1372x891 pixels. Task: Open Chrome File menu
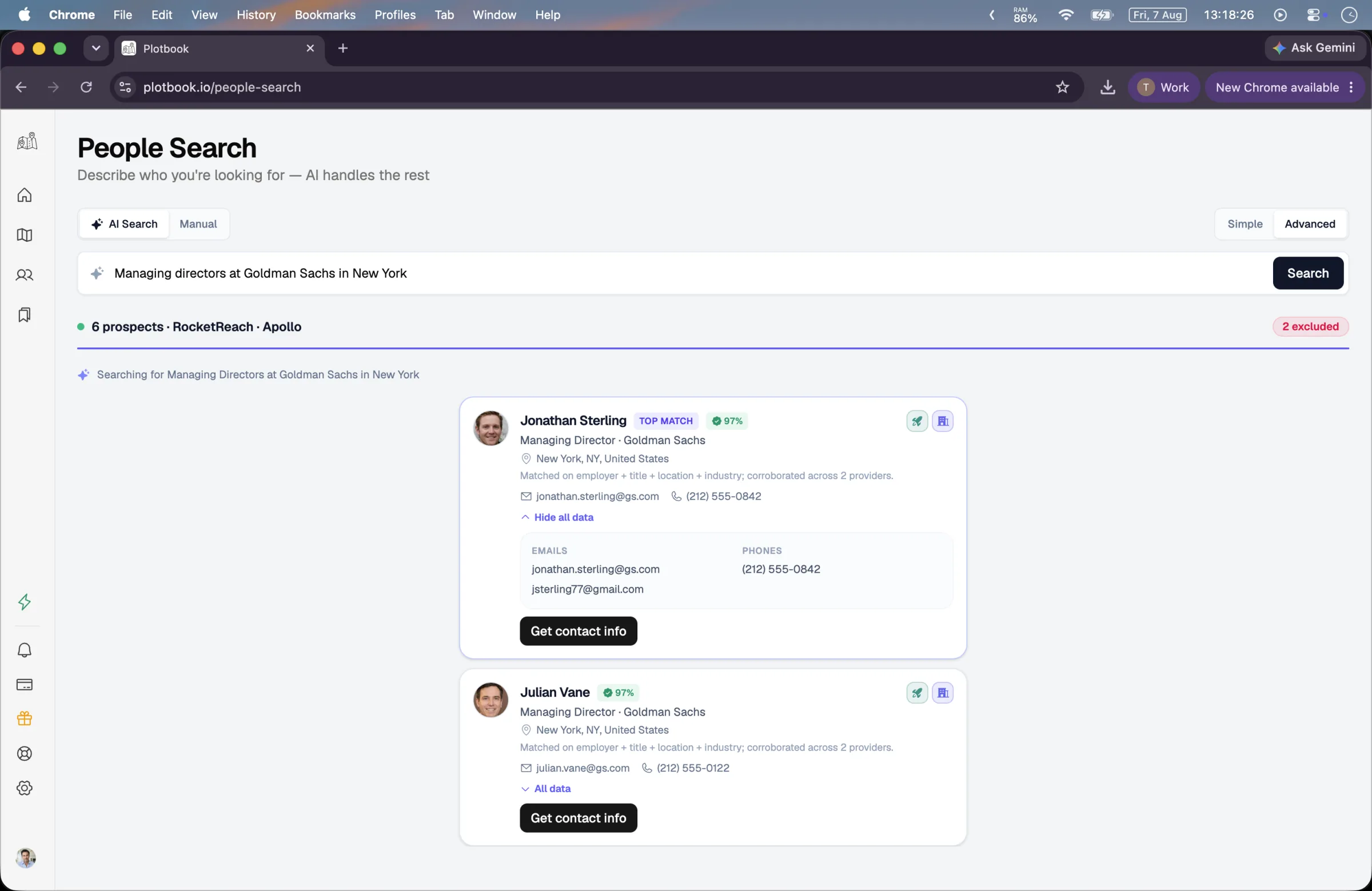[122, 15]
